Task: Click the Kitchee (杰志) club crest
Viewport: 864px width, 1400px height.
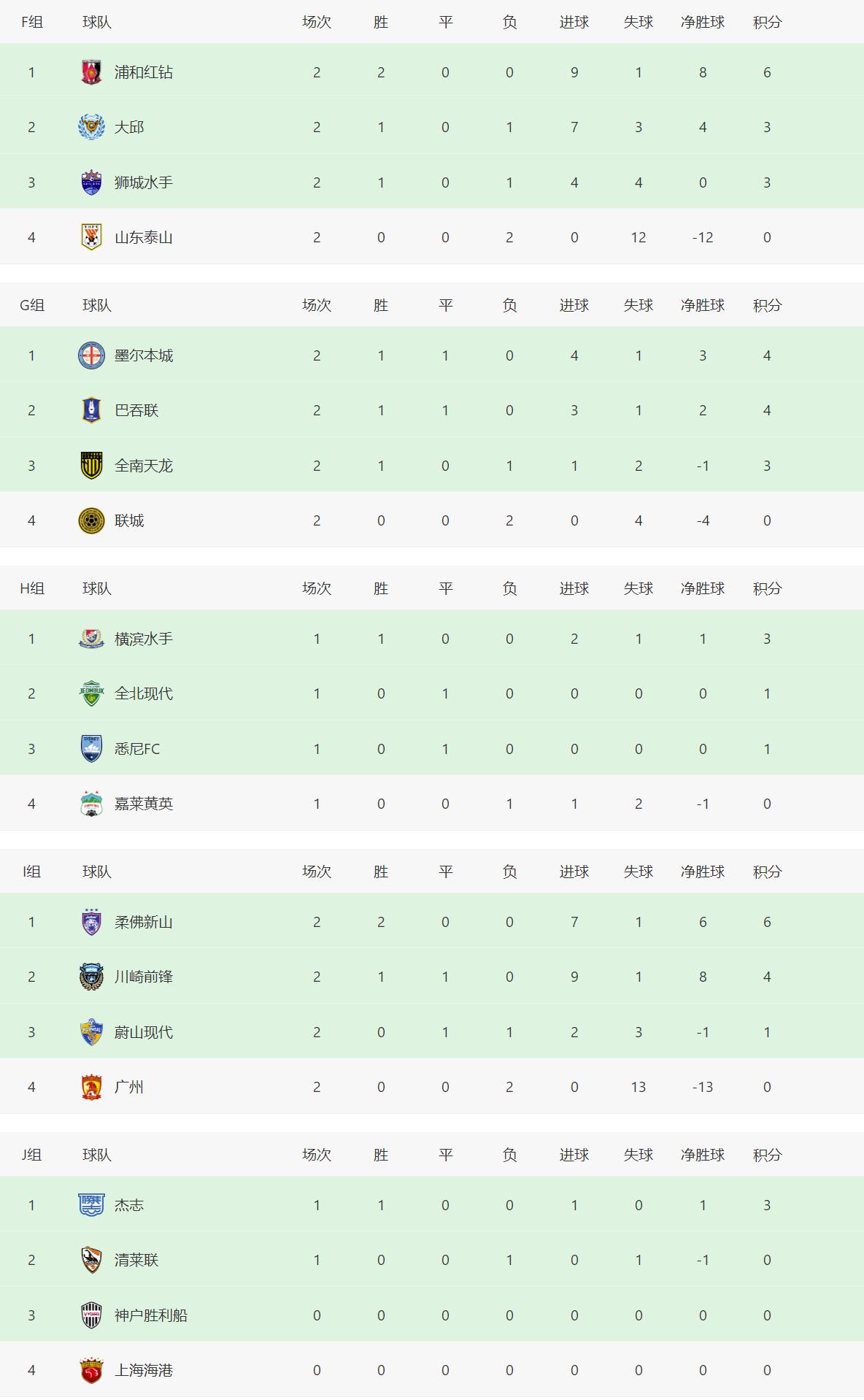Action: coord(91,1205)
